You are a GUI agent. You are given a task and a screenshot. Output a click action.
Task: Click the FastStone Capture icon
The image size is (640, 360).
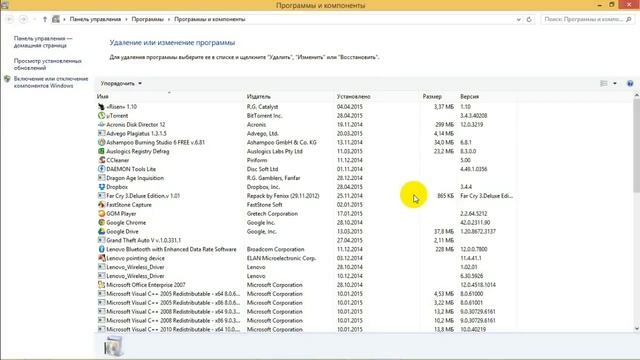[101, 205]
